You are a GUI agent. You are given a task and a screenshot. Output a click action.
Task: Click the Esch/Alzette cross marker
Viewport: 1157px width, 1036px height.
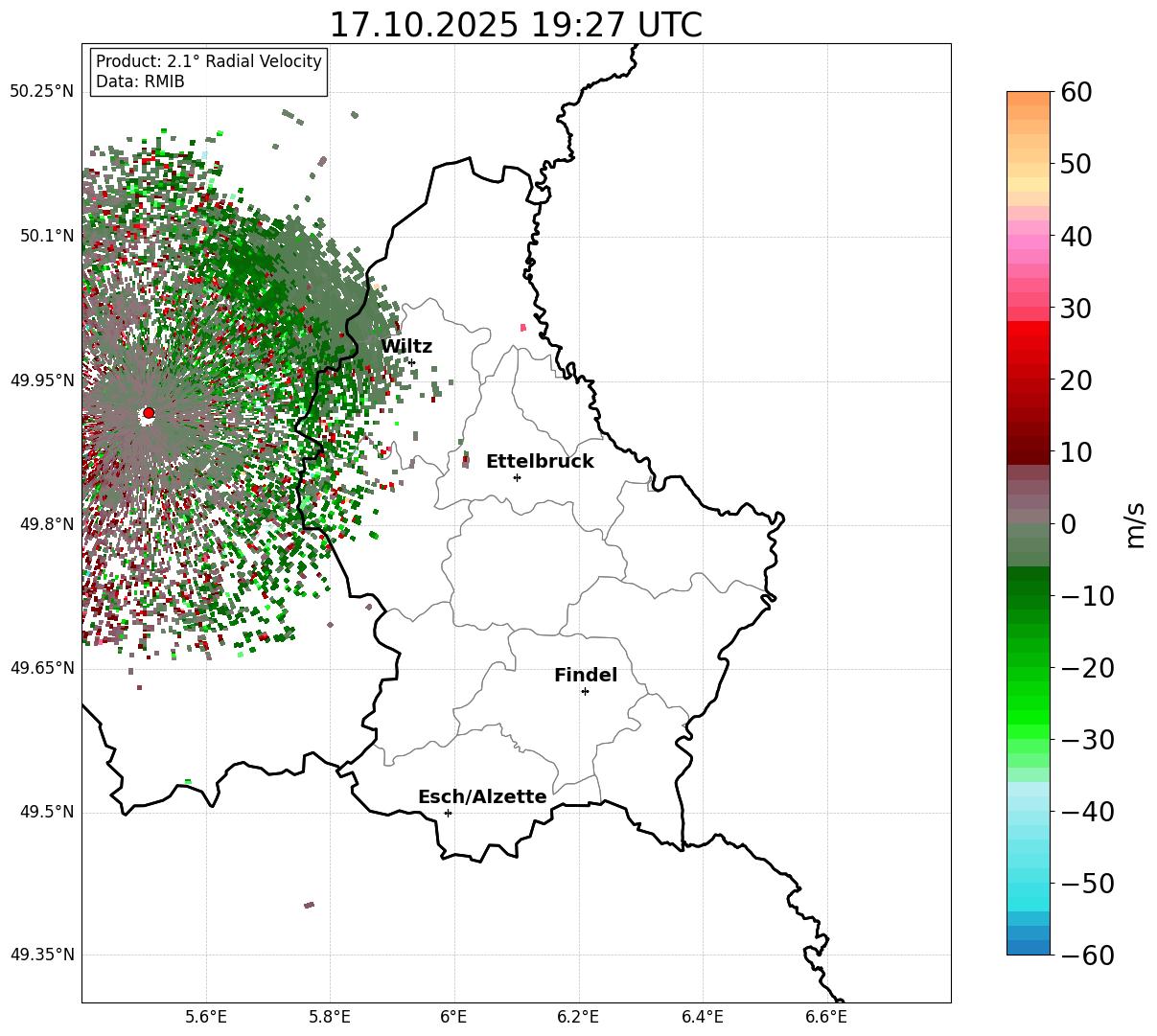pos(448,813)
